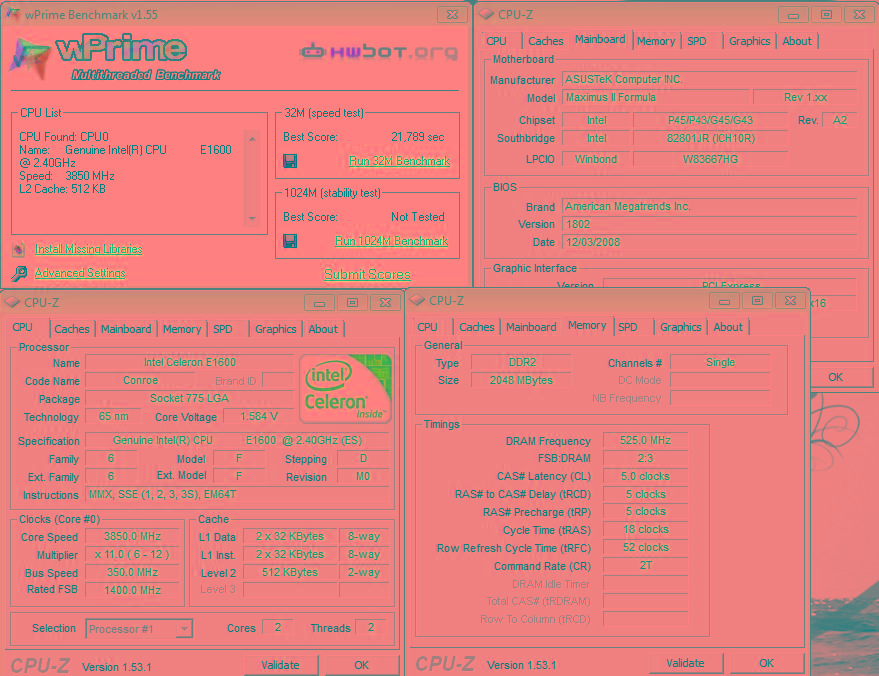Click the Intel Celeron Inside badge

click(345, 388)
